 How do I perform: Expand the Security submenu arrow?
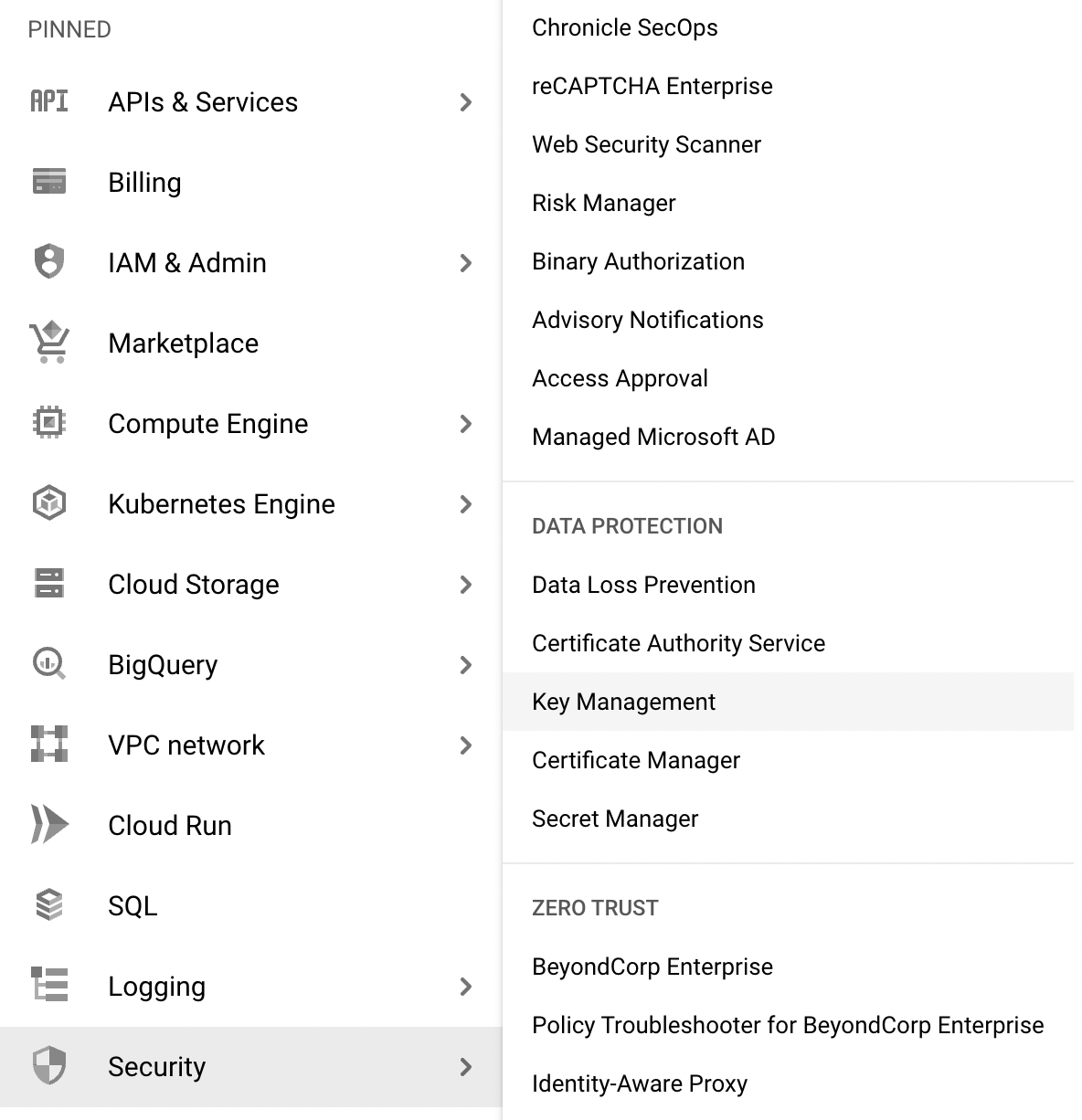pyautogui.click(x=466, y=1067)
